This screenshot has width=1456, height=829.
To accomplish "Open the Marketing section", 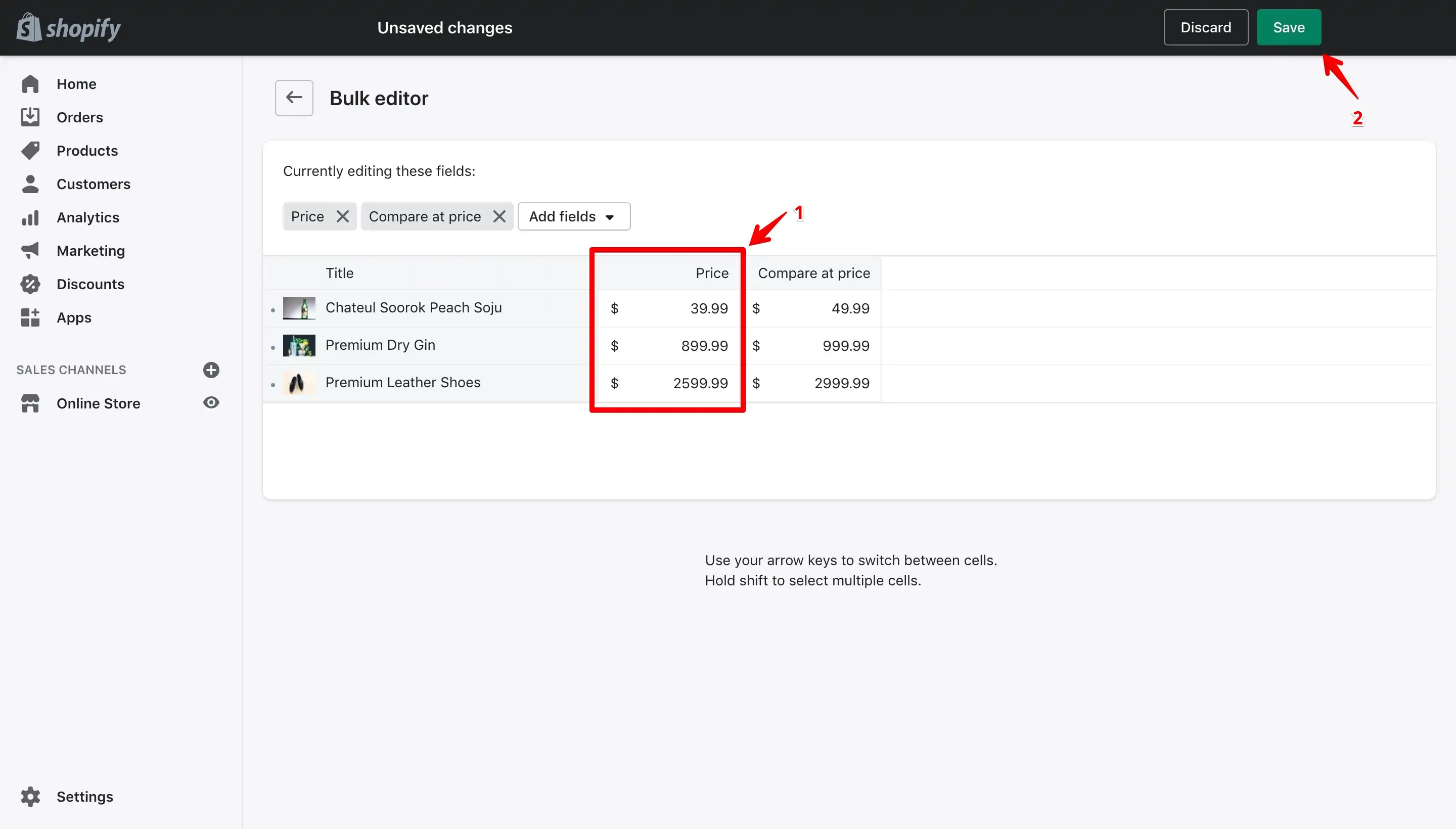I will point(90,251).
